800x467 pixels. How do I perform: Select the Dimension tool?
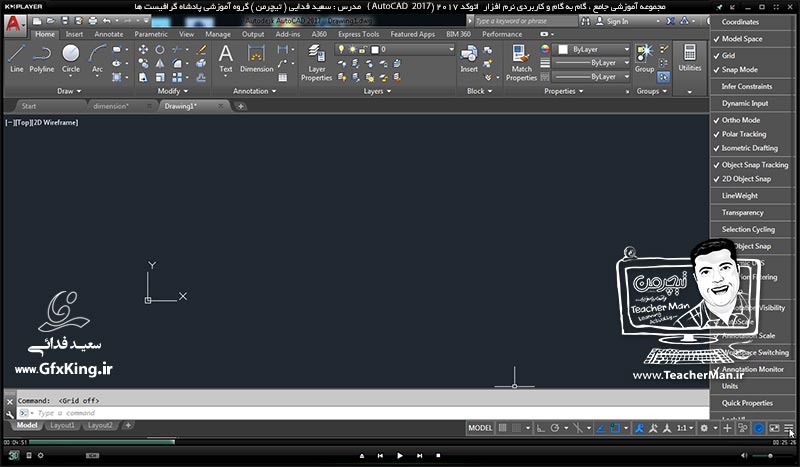point(257,58)
